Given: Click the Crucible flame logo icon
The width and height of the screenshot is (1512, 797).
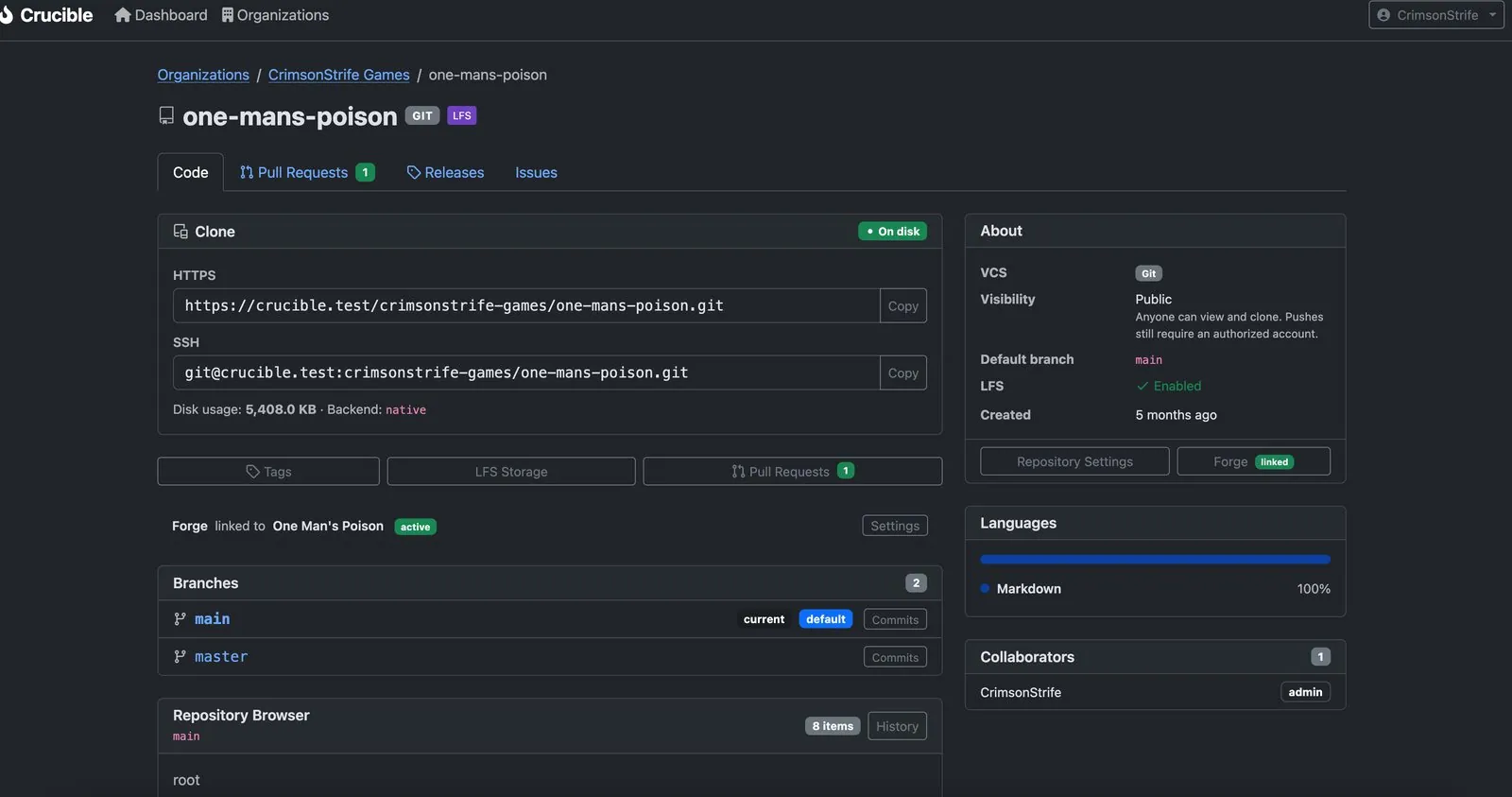Looking at the screenshot, I should (6, 15).
